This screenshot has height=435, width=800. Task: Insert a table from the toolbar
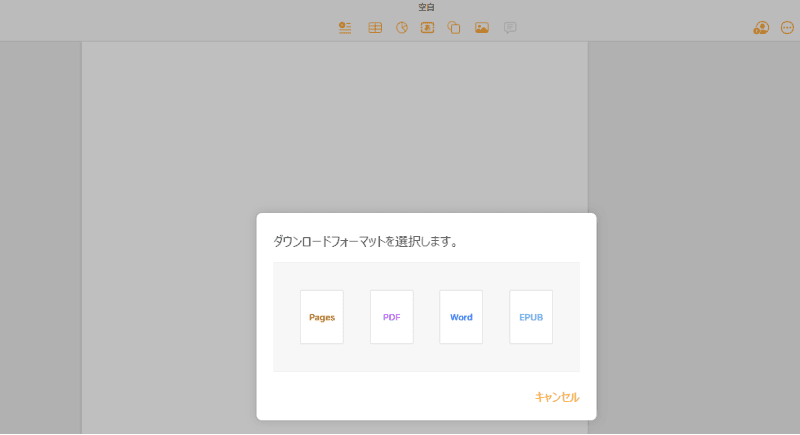coord(375,28)
